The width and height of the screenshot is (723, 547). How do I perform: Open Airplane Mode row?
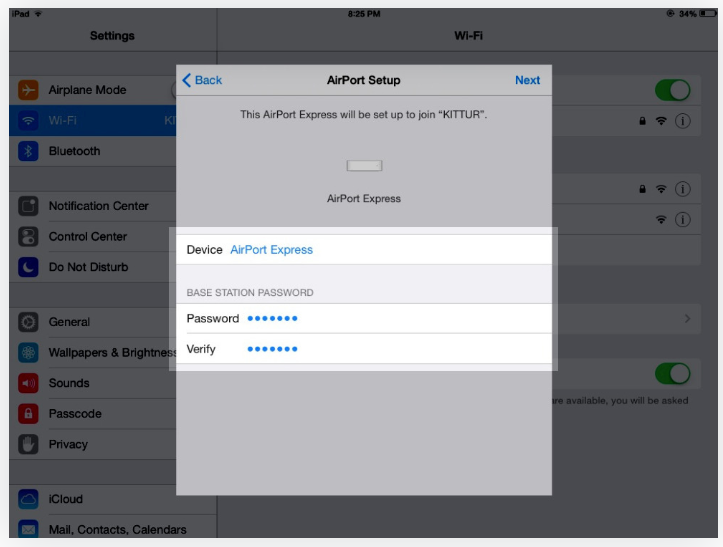93,90
